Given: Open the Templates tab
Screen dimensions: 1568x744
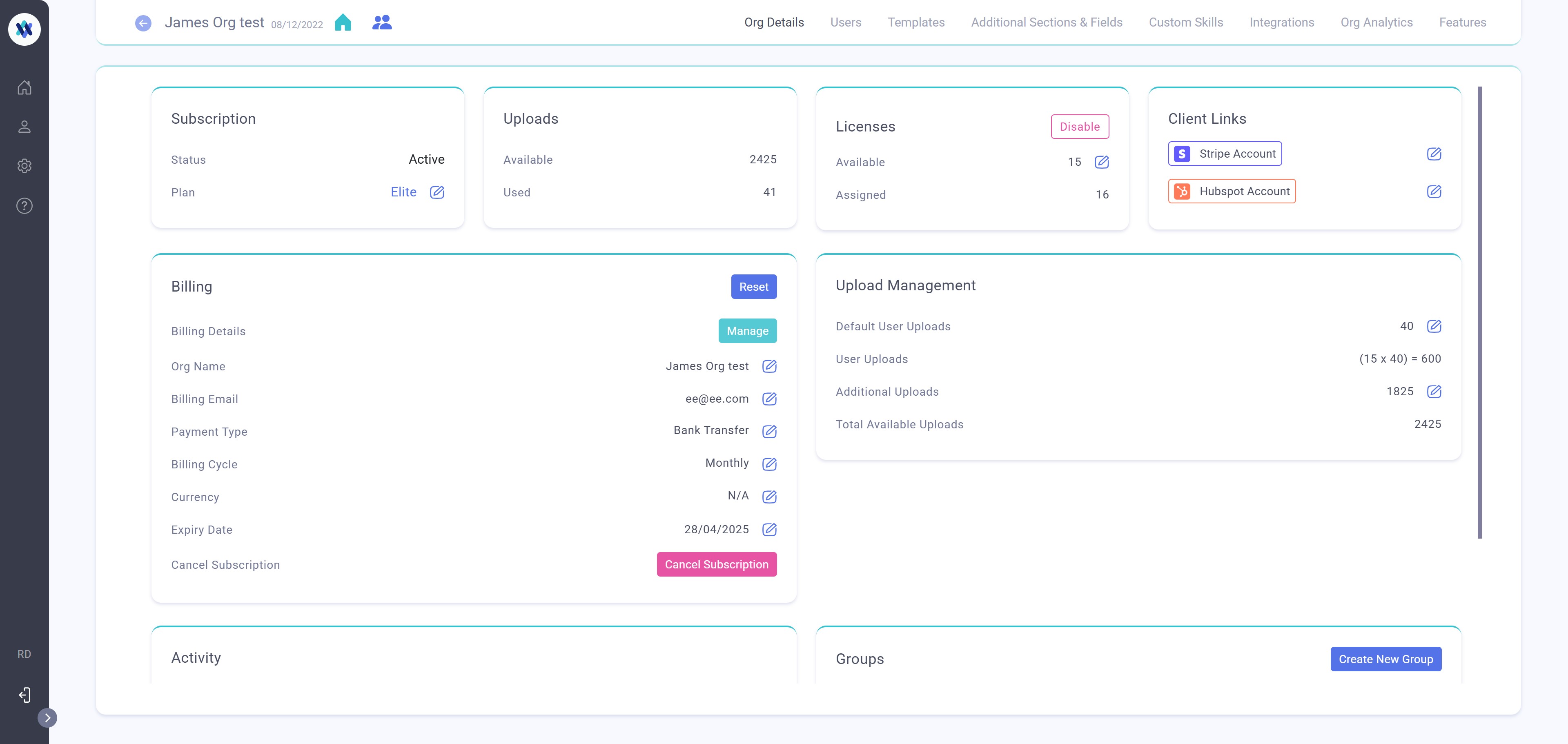Looking at the screenshot, I should 916,22.
